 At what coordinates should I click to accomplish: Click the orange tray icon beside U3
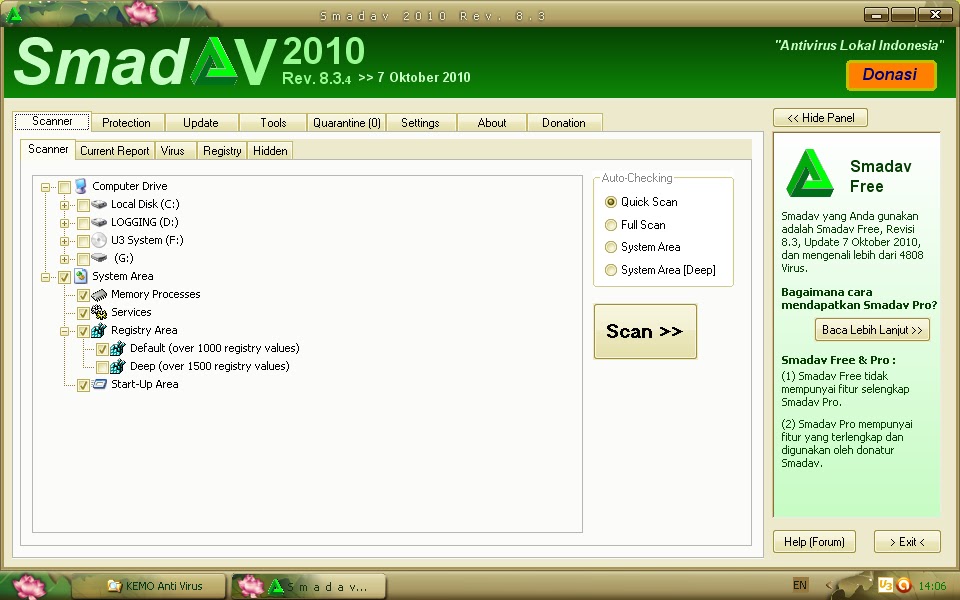[904, 585]
